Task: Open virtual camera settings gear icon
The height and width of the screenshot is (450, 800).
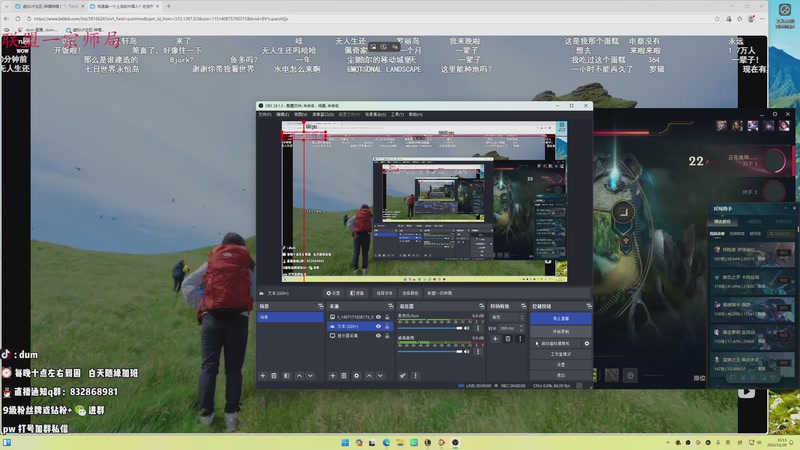Action: pos(587,343)
